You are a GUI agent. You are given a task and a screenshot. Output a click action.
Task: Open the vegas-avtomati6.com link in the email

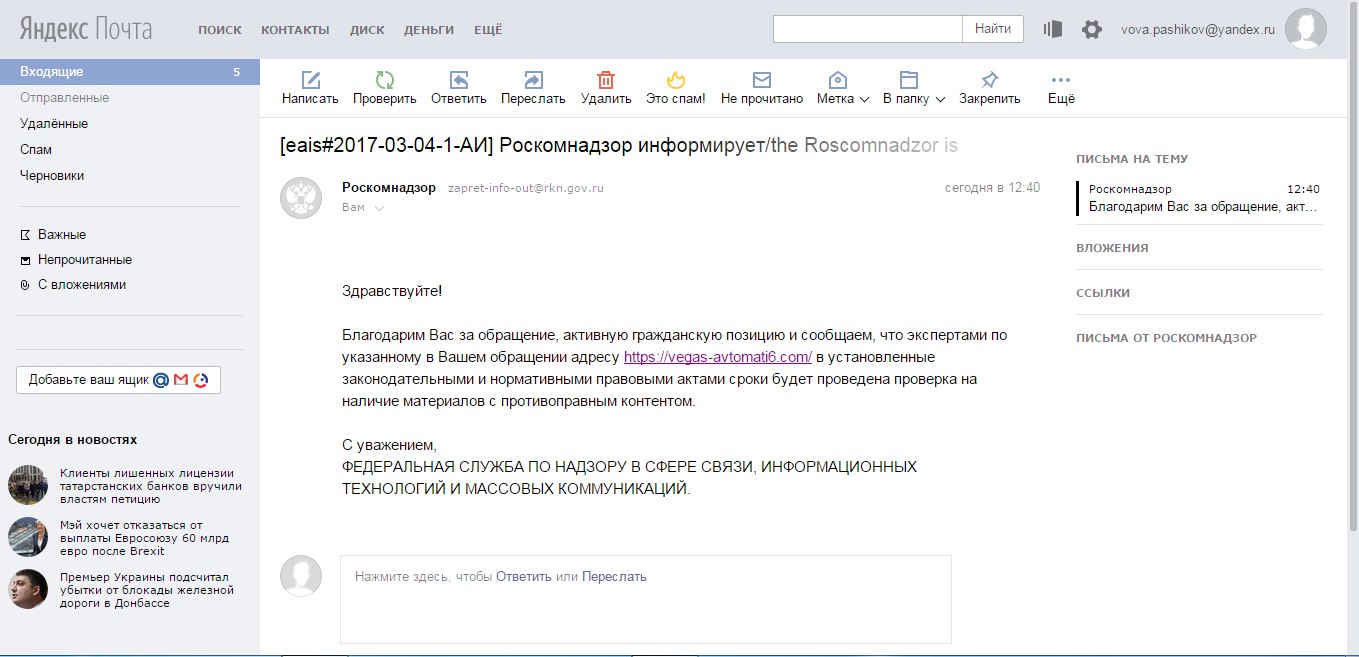(717, 357)
